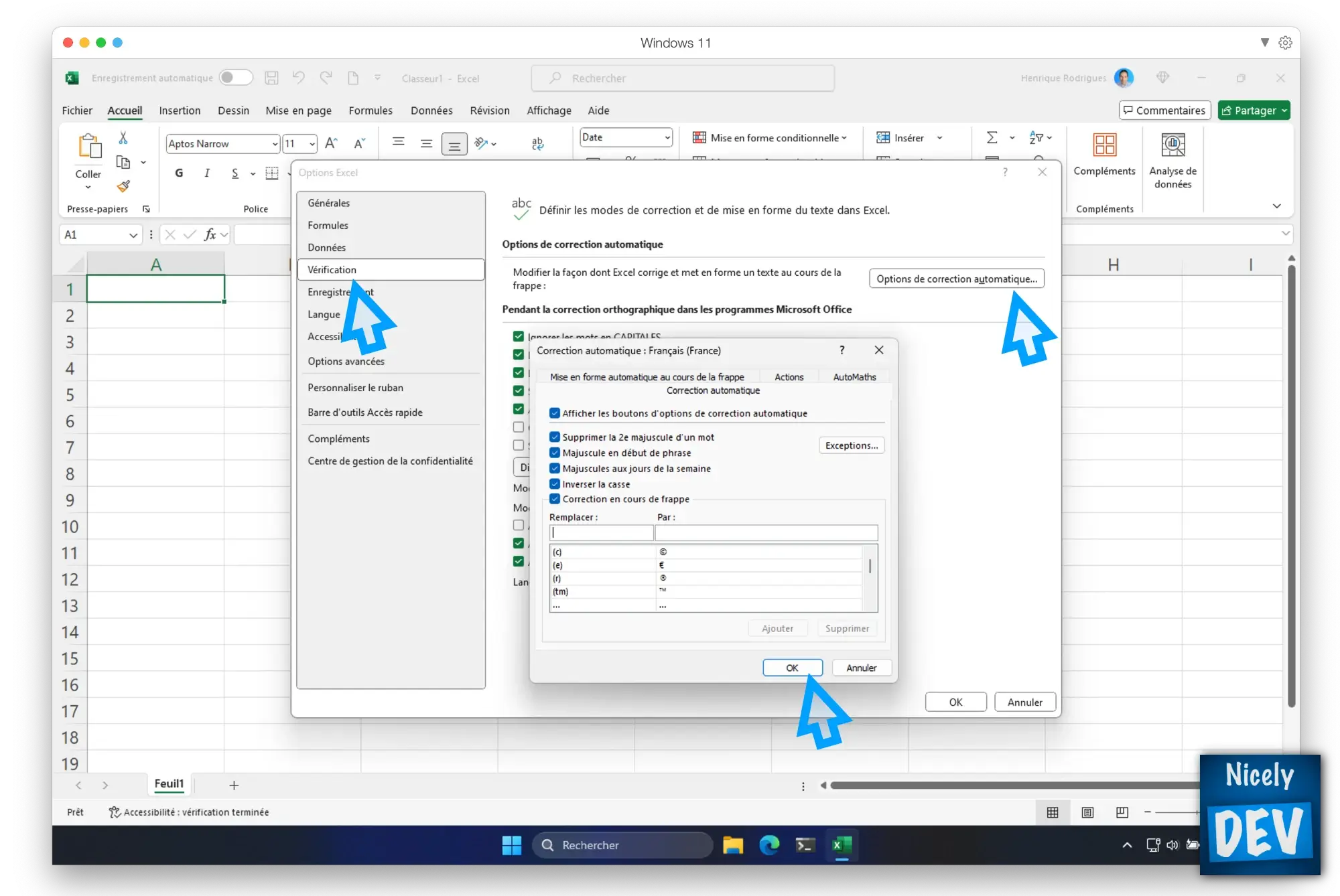Open the AutoMaths tab

pyautogui.click(x=854, y=377)
